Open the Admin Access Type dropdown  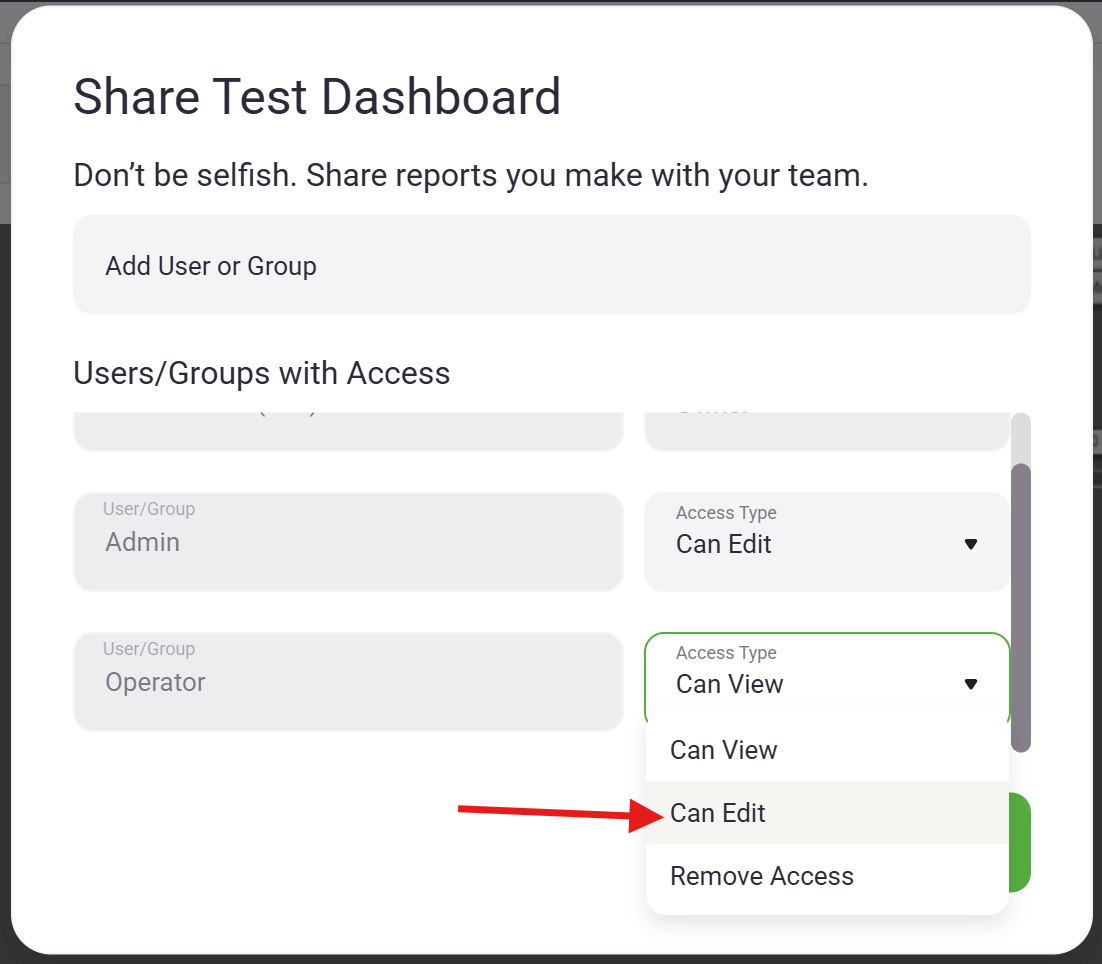826,542
